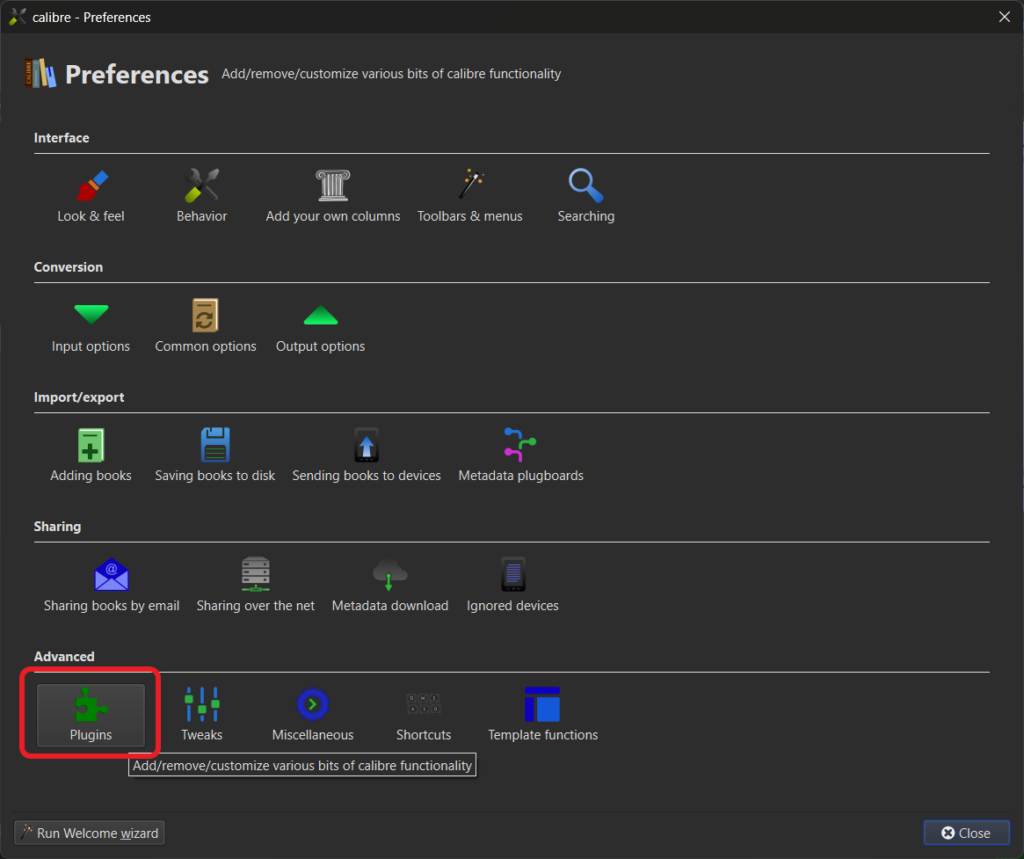Open Sharing books by email settings

pyautogui.click(x=112, y=585)
